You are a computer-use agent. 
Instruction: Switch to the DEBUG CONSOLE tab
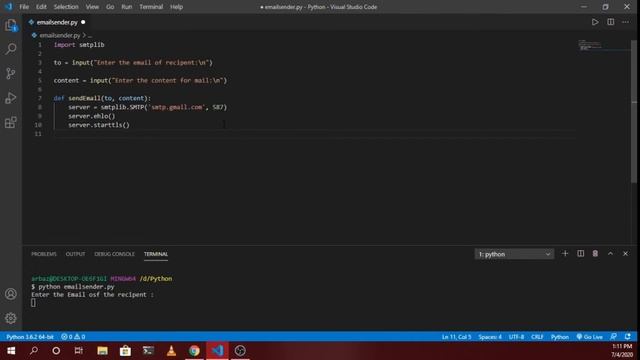point(114,254)
